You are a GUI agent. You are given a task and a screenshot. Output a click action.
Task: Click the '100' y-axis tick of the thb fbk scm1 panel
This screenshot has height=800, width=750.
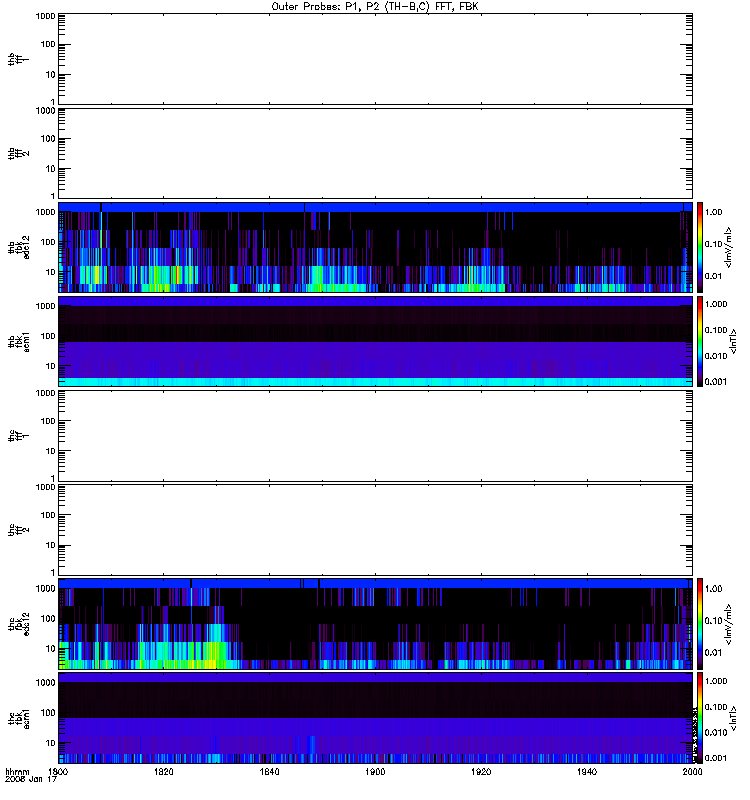point(48,336)
